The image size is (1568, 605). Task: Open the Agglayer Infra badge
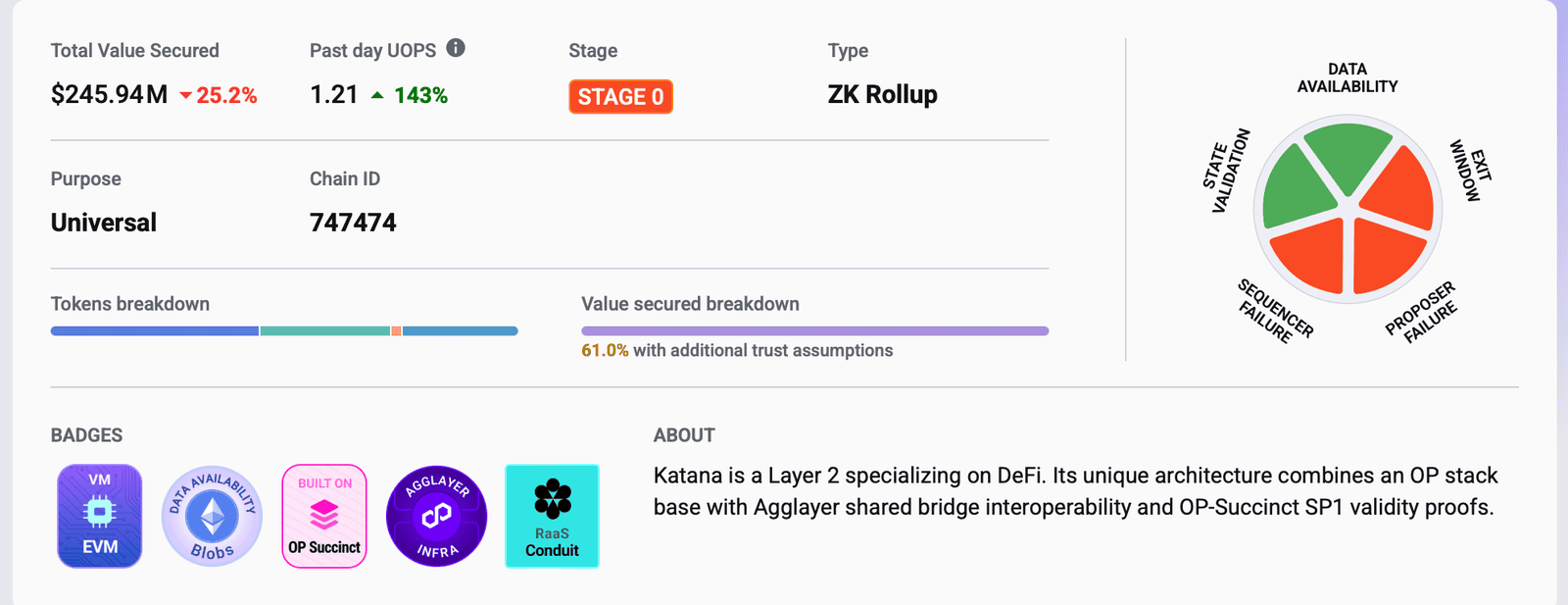click(436, 515)
